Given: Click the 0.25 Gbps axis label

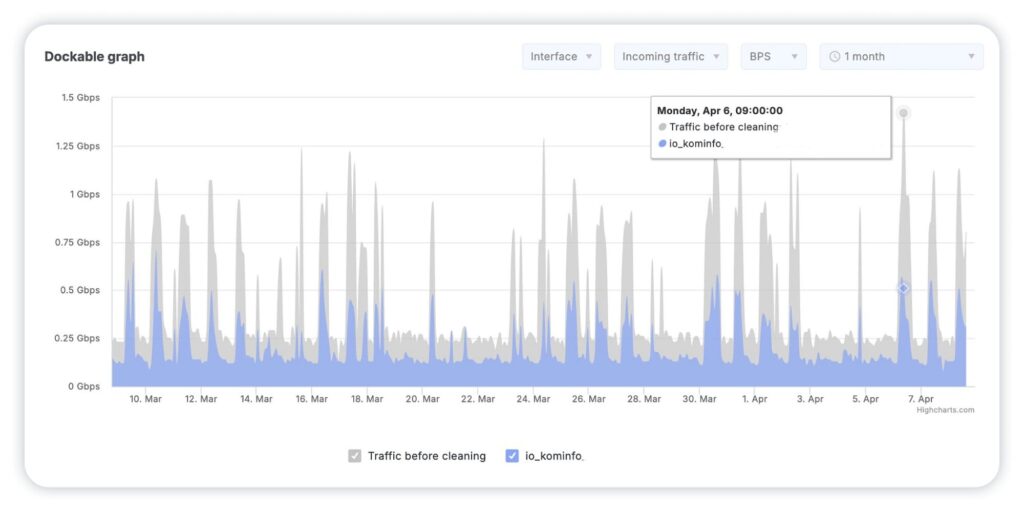Looking at the screenshot, I should (78, 338).
